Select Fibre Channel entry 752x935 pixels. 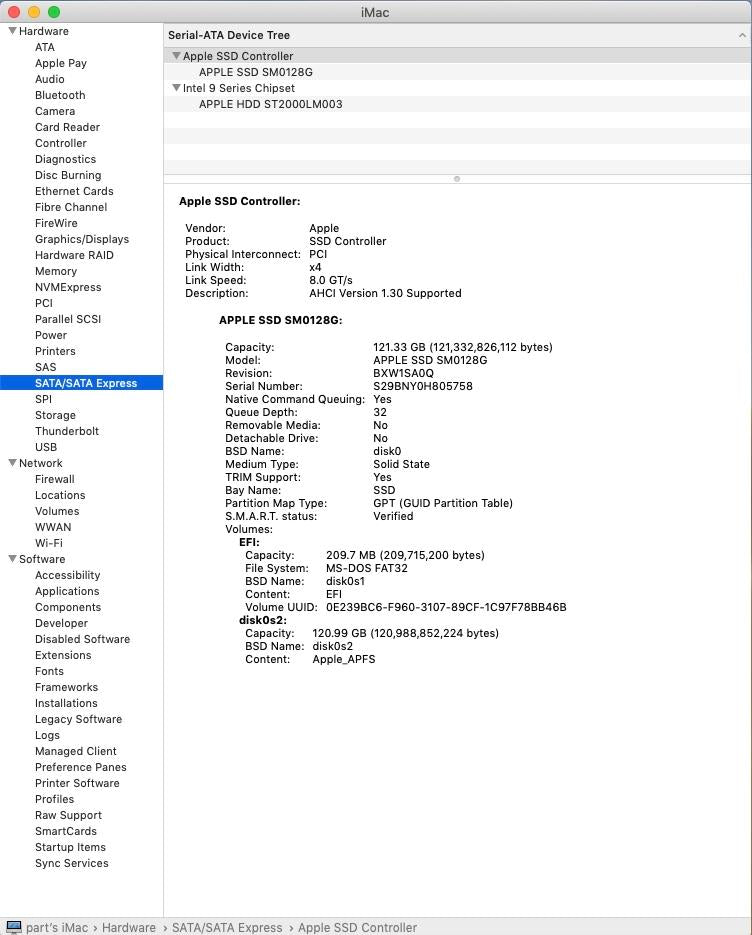(x=71, y=208)
